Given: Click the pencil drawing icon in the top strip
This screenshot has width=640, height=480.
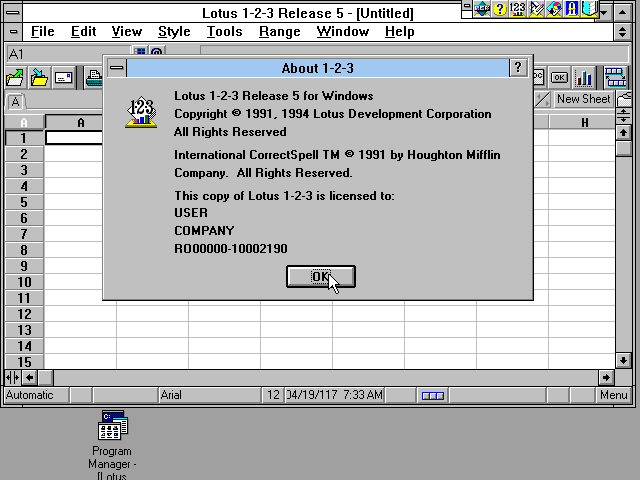Looking at the screenshot, I should click(x=536, y=9).
